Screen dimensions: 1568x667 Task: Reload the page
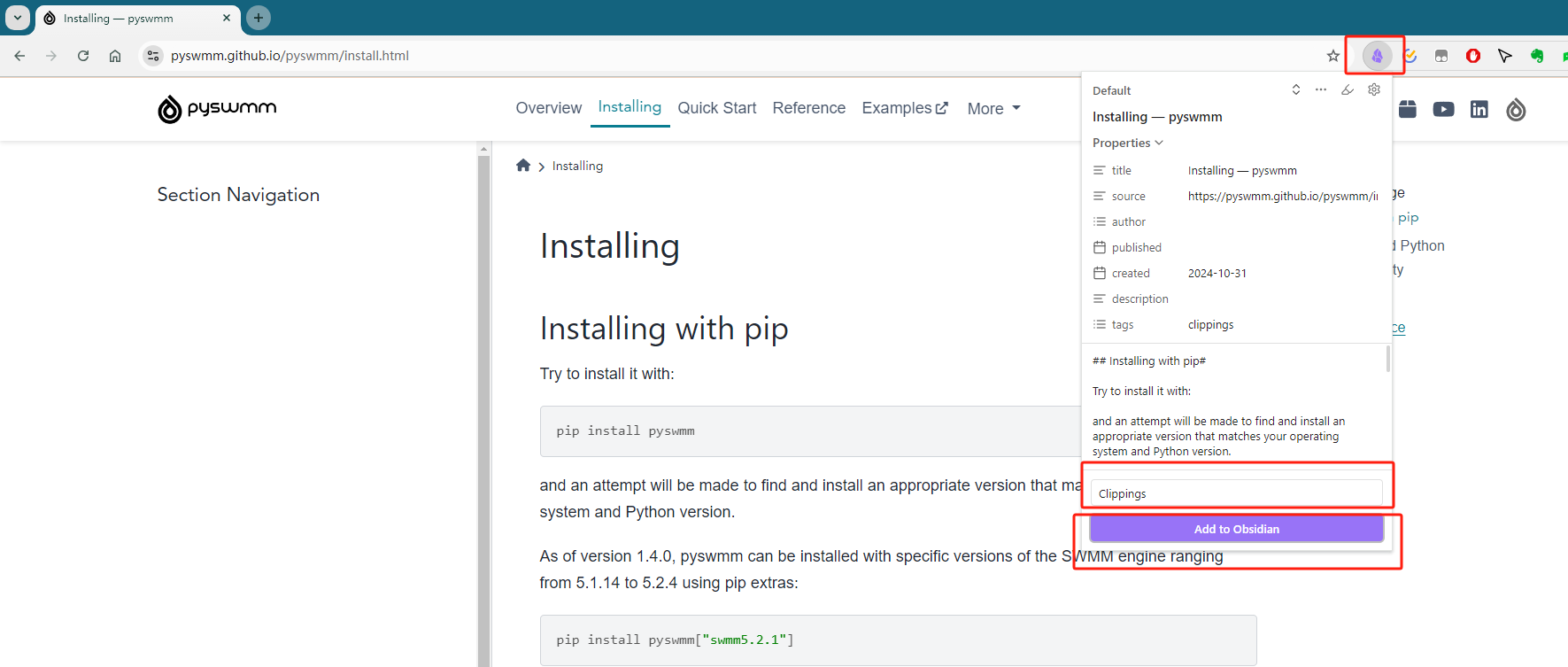pyautogui.click(x=83, y=56)
